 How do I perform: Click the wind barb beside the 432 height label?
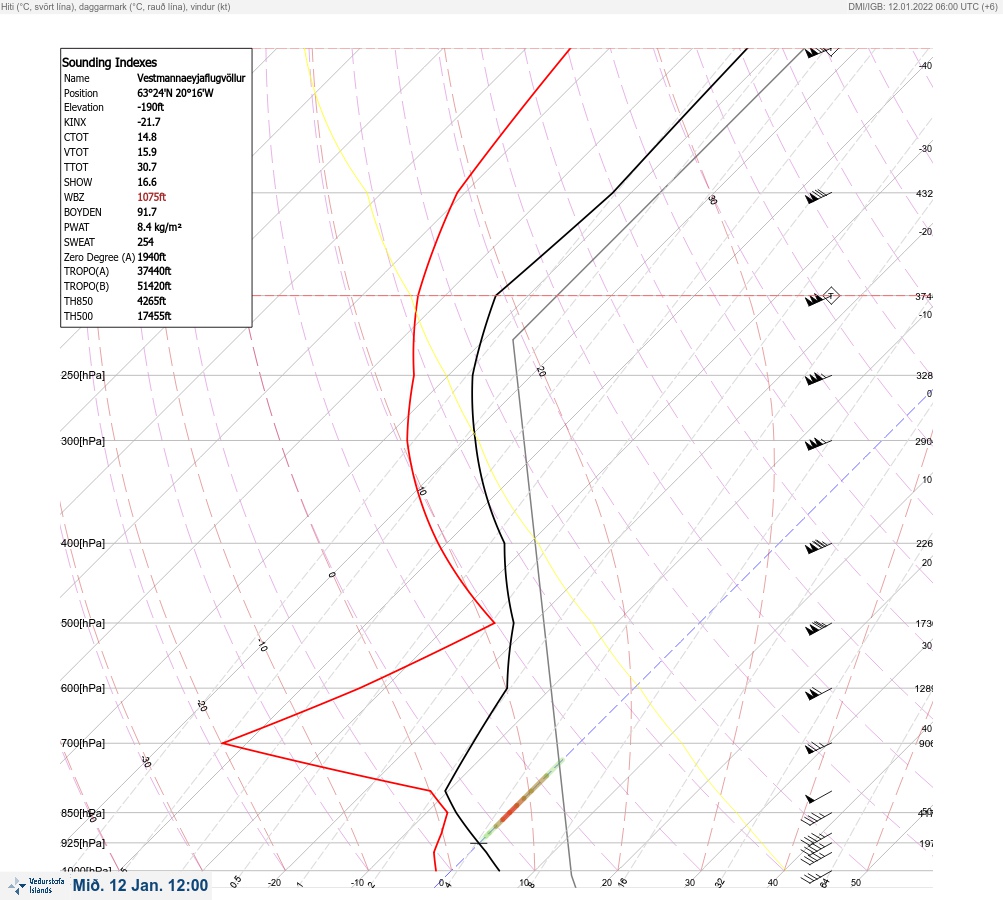tap(818, 196)
